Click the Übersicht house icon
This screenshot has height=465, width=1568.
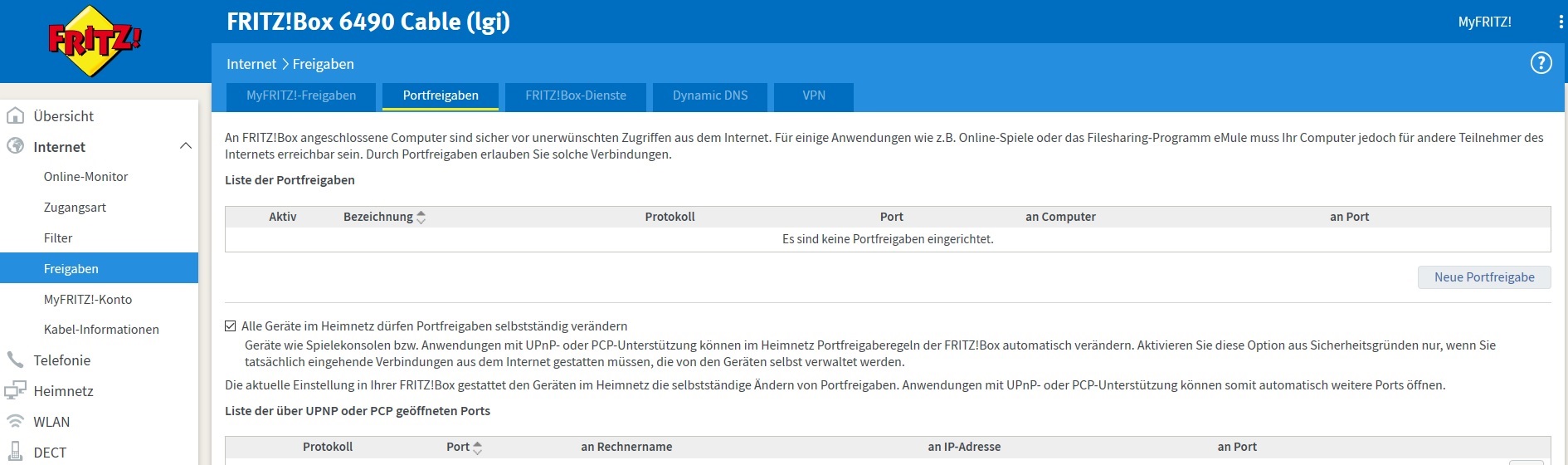click(x=15, y=115)
